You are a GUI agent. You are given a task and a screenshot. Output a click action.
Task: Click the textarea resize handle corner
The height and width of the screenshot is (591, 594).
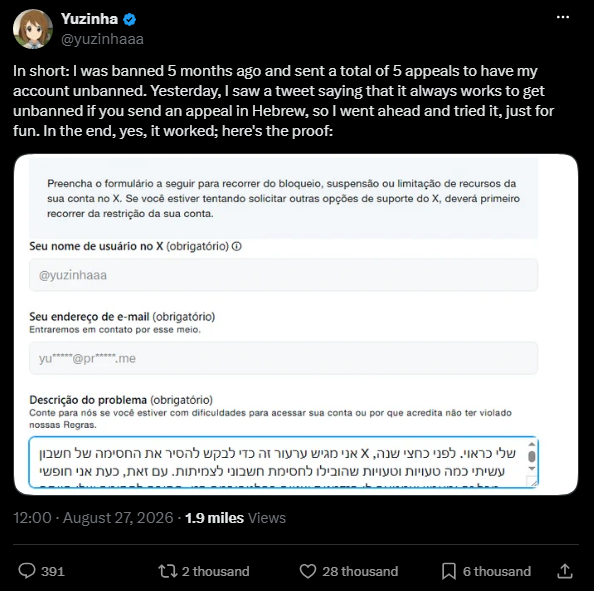click(532, 482)
